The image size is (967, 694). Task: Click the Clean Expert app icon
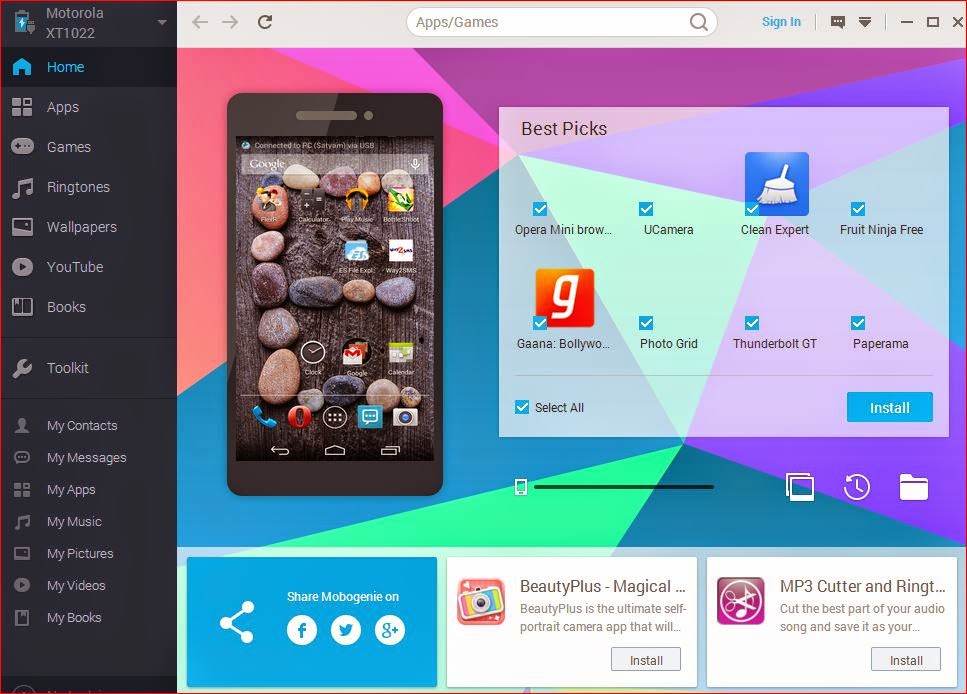click(776, 184)
